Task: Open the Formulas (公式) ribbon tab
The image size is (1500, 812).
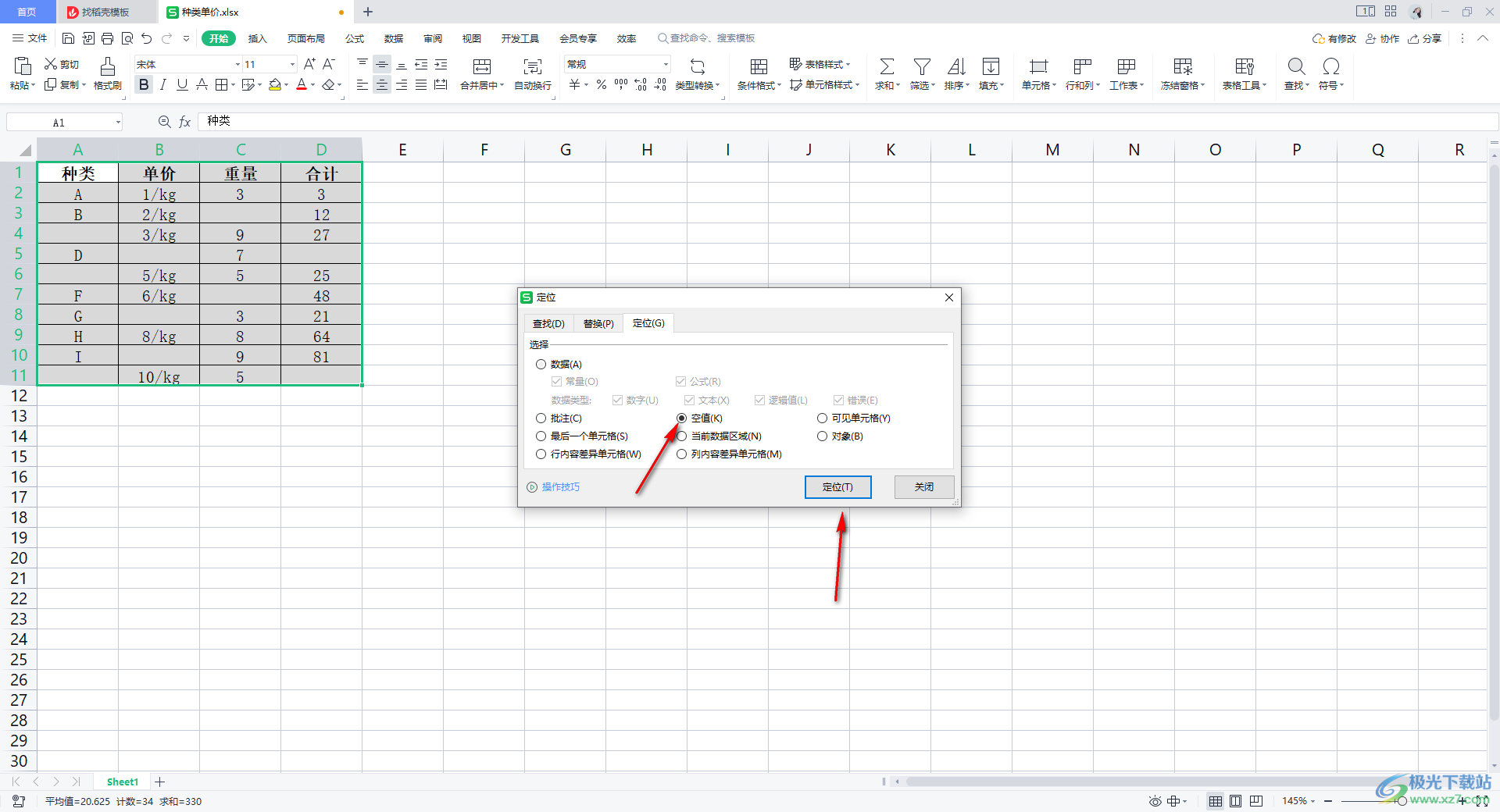Action: click(355, 38)
